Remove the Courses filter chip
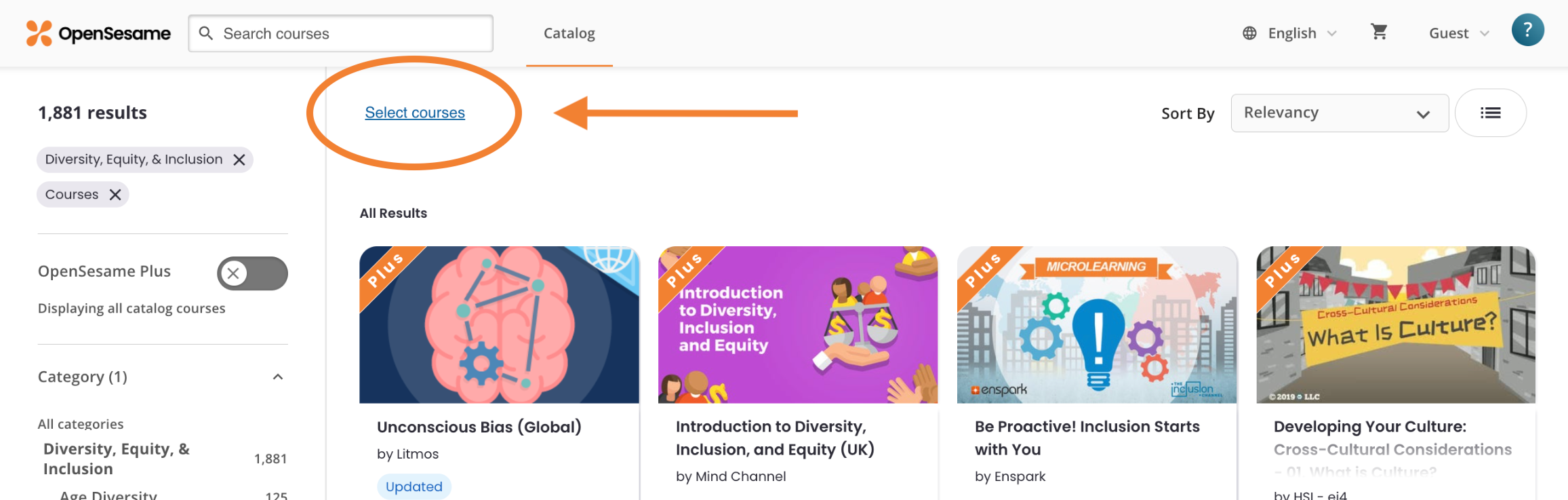Viewport: 1568px width, 500px height. [x=115, y=195]
